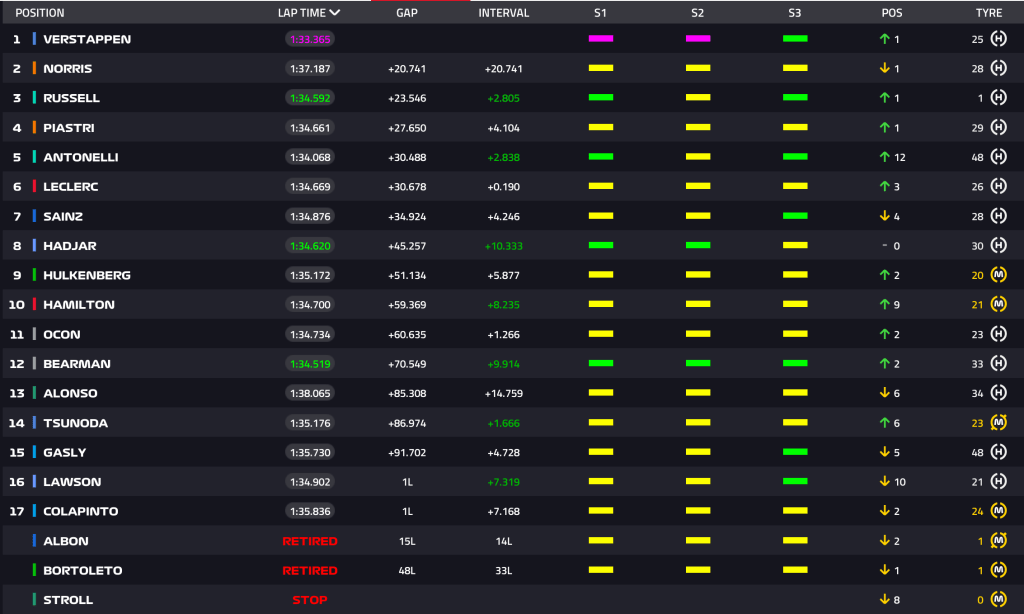Viewport: 1024px width, 614px height.
Task: Click Hamilton's medium tyre icon
Action: tap(998, 304)
